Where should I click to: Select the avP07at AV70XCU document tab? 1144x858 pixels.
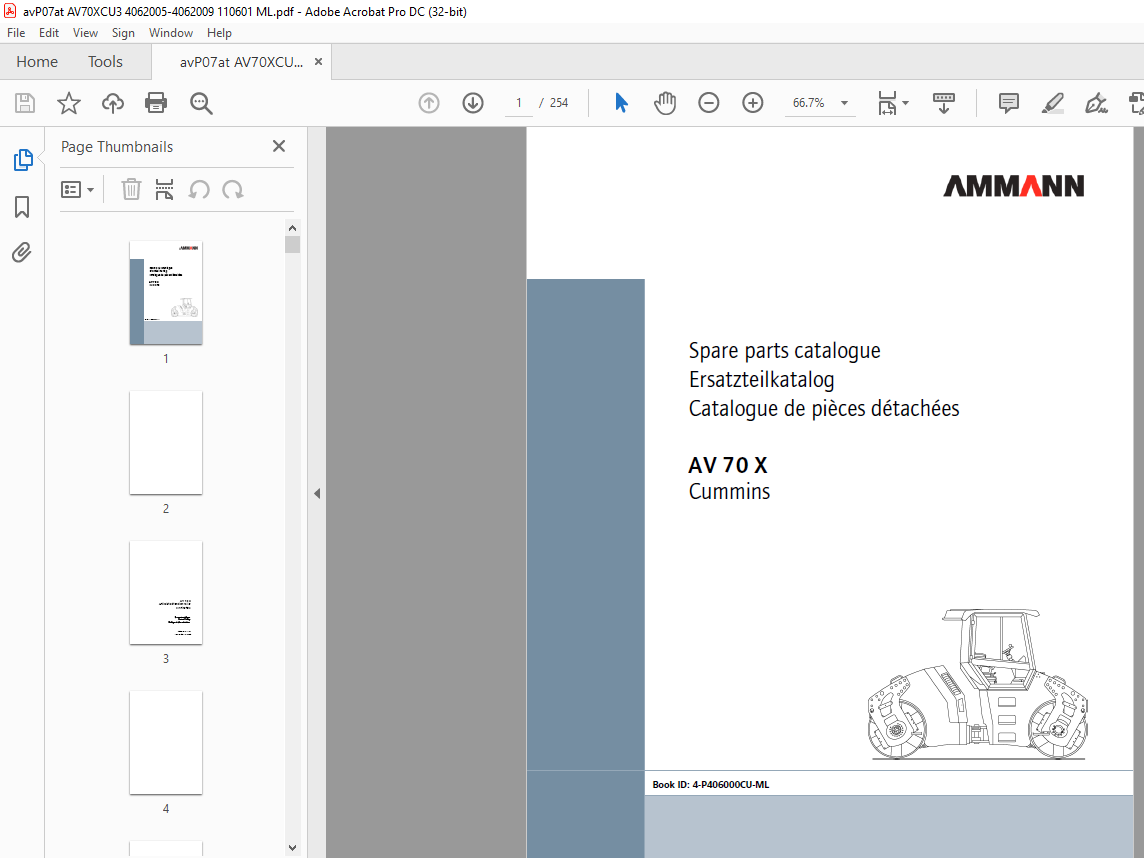241,62
